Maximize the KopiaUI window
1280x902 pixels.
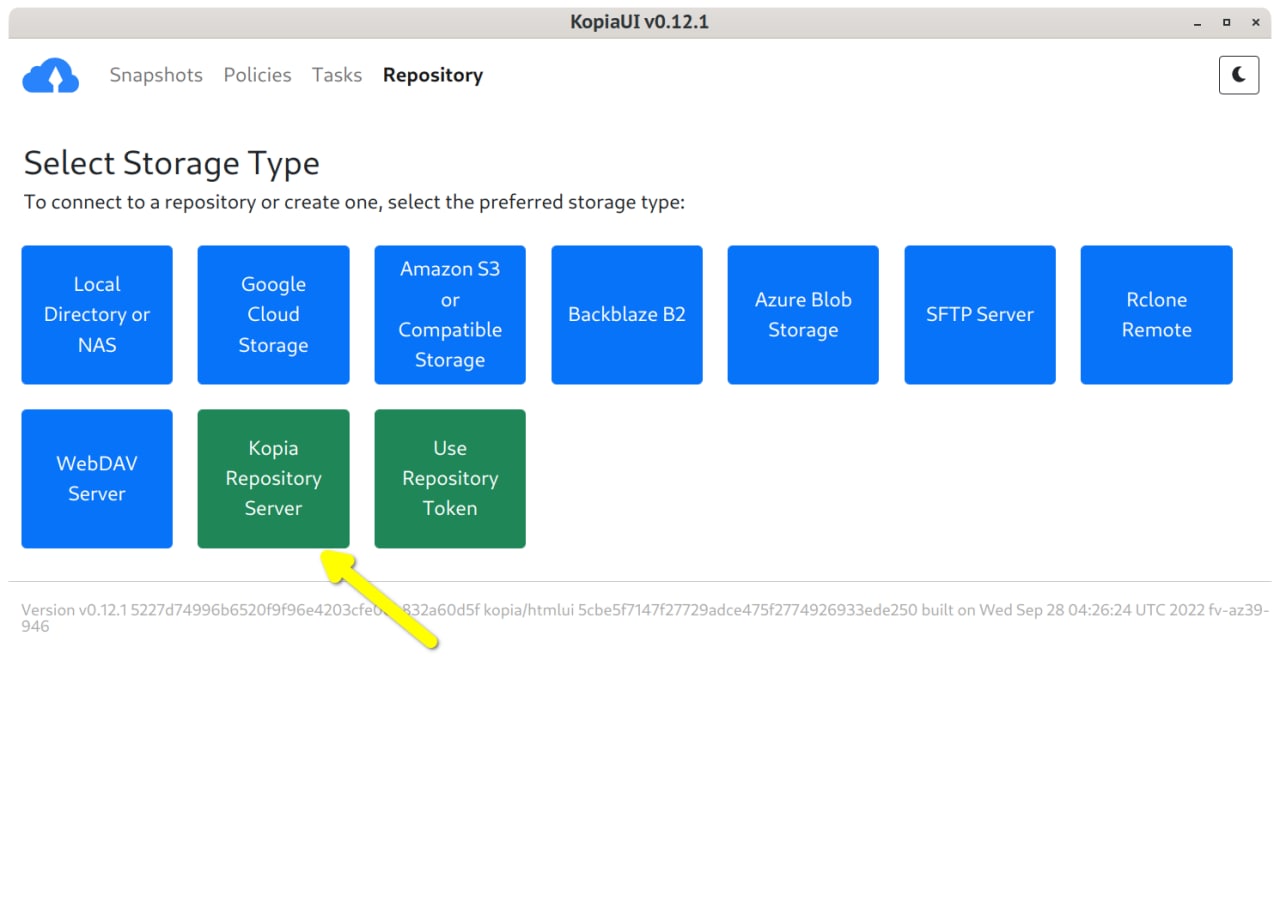click(x=1226, y=22)
